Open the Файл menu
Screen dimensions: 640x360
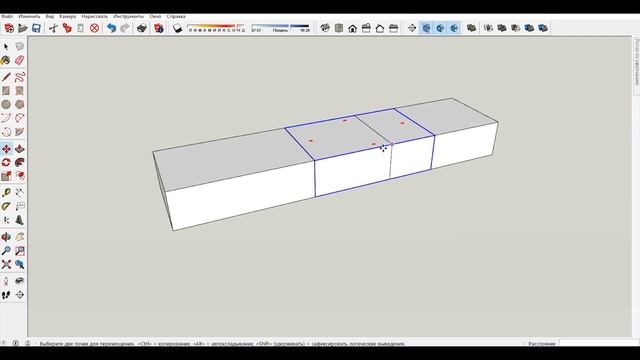pos(7,16)
